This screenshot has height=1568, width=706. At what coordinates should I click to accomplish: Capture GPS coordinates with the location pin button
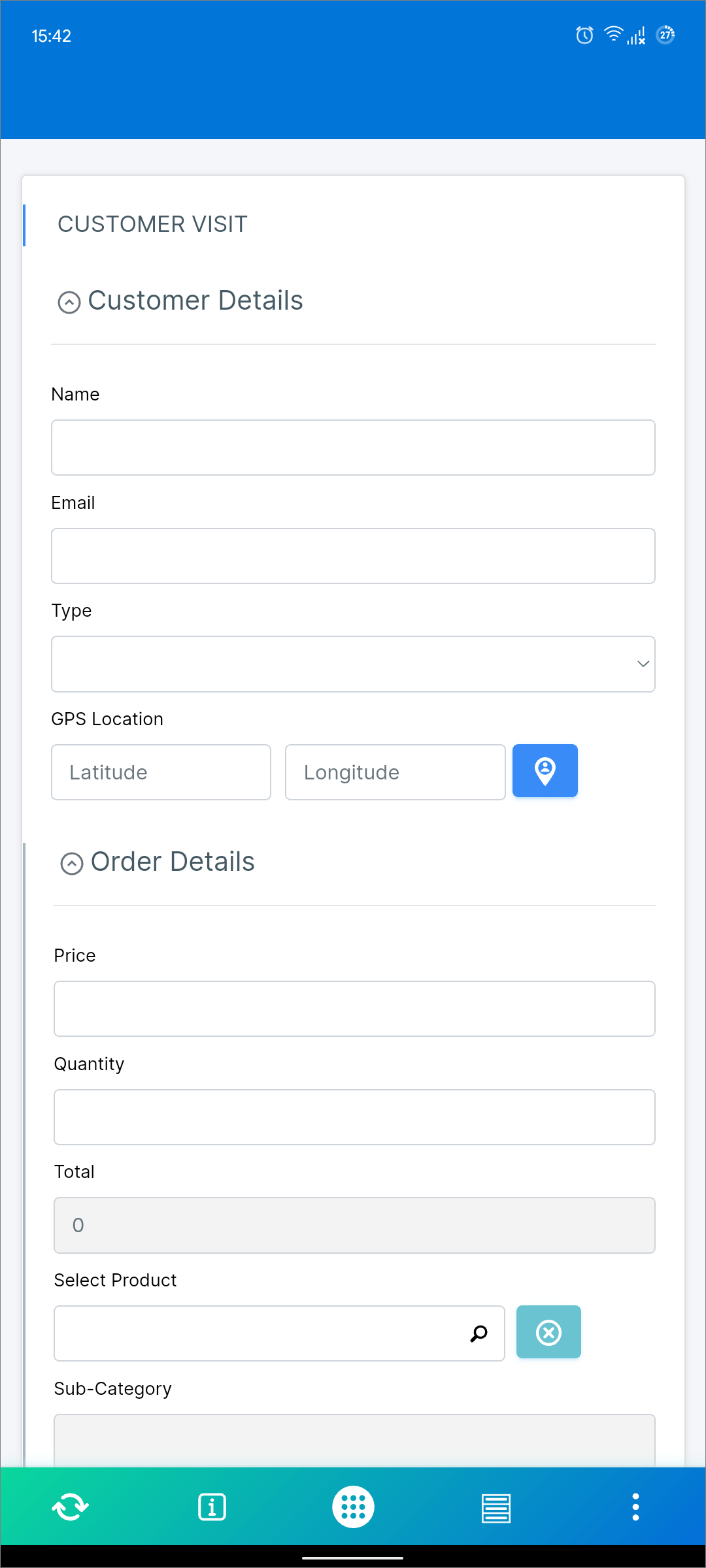545,771
